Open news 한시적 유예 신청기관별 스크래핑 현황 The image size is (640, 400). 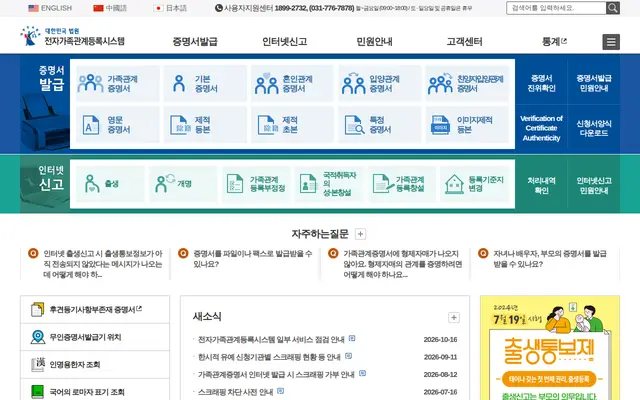tap(269, 357)
